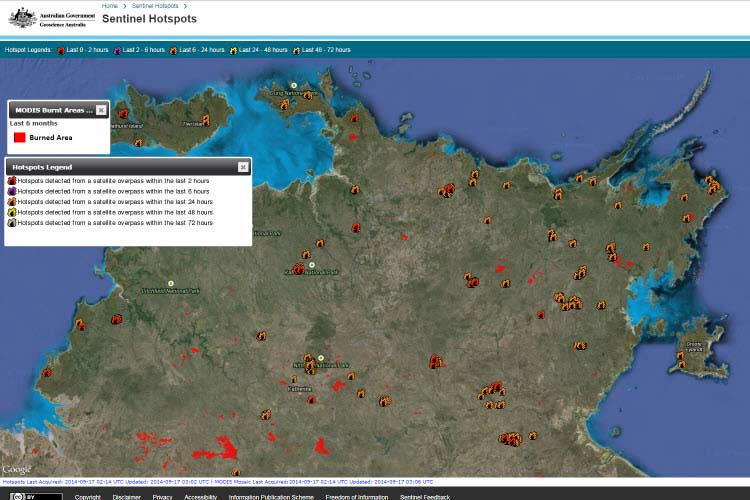Click the Nitmiluk National Park circle marker
The width and height of the screenshot is (750, 500).
321,358
